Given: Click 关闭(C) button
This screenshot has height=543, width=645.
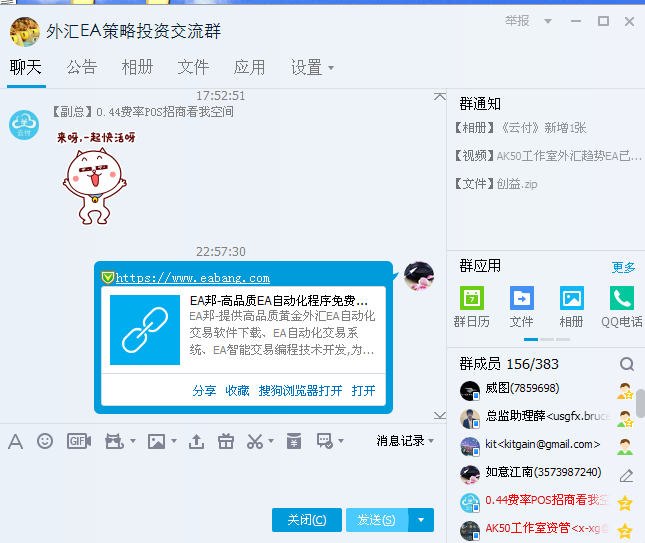Looking at the screenshot, I should (307, 520).
